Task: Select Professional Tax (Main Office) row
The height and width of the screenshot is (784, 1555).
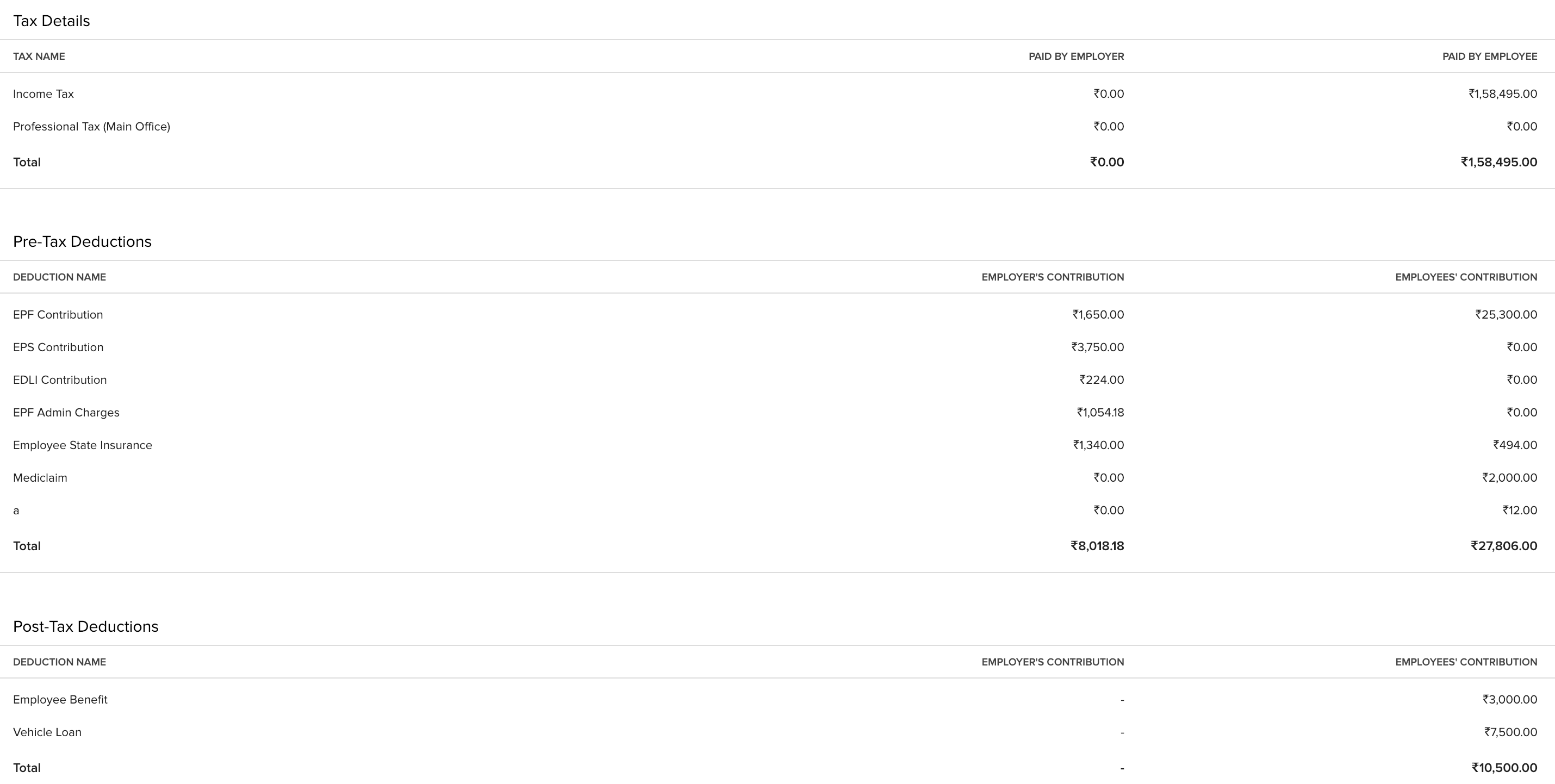Action: click(91, 127)
